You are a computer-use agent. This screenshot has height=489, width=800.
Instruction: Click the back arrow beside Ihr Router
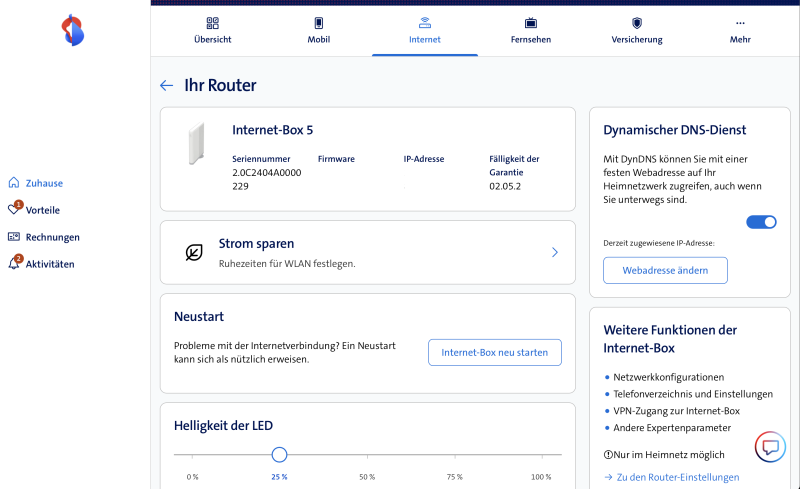(166, 86)
